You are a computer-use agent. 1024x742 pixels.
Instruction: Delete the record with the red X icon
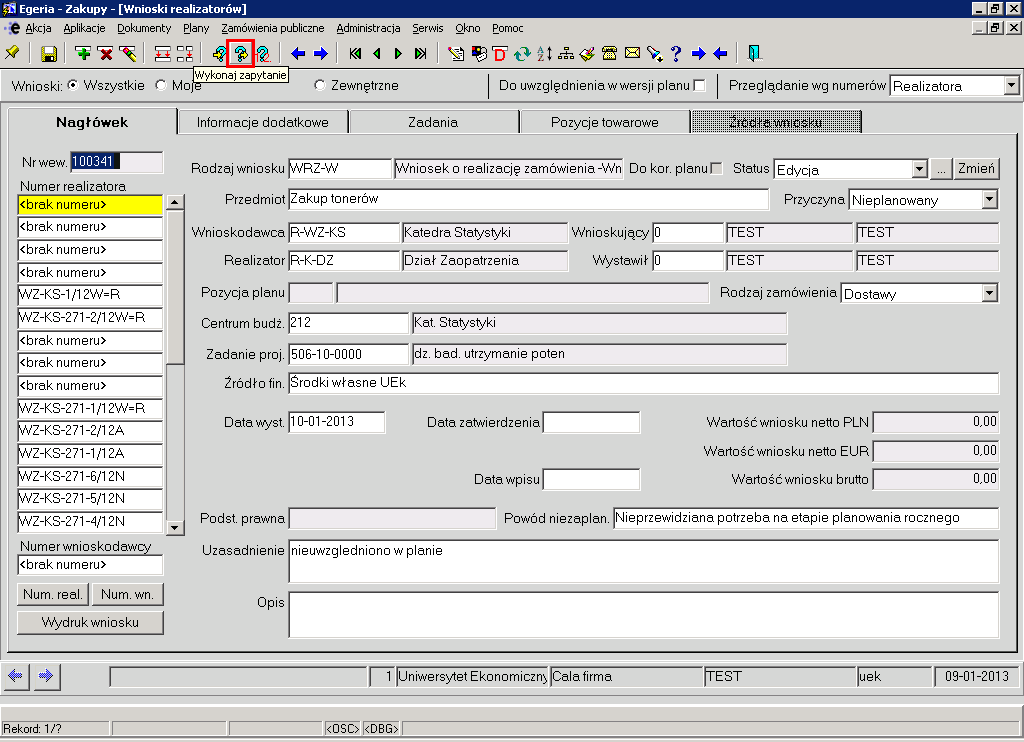pos(105,54)
